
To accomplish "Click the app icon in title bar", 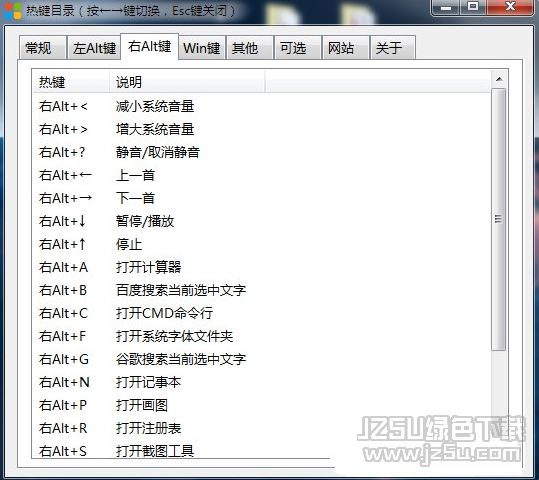I will click(x=13, y=11).
